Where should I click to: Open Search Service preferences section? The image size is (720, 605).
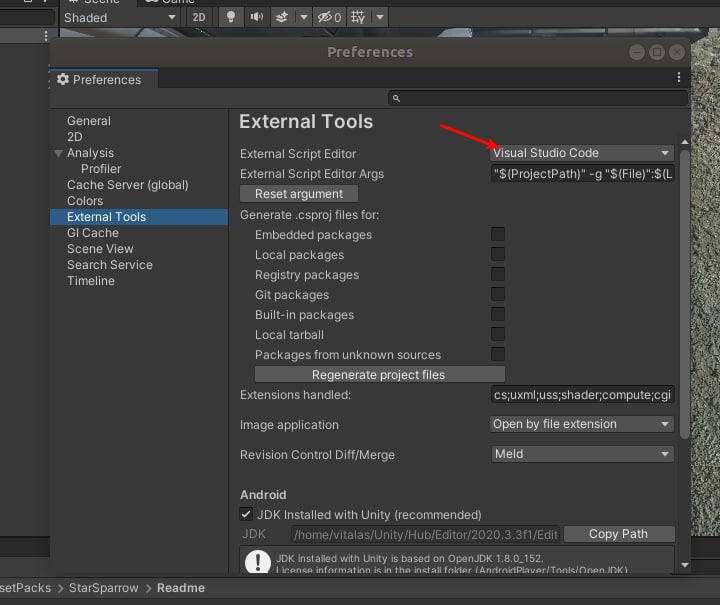click(110, 265)
